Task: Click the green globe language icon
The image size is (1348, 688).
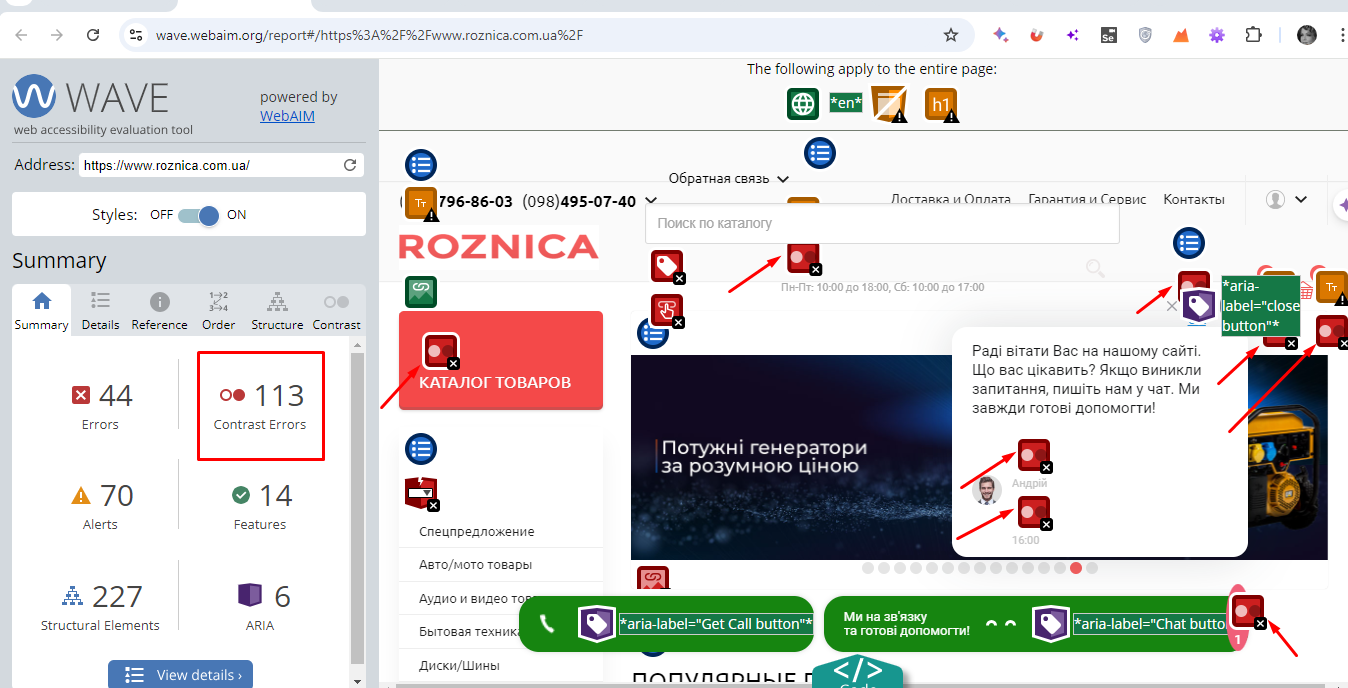Action: point(803,104)
